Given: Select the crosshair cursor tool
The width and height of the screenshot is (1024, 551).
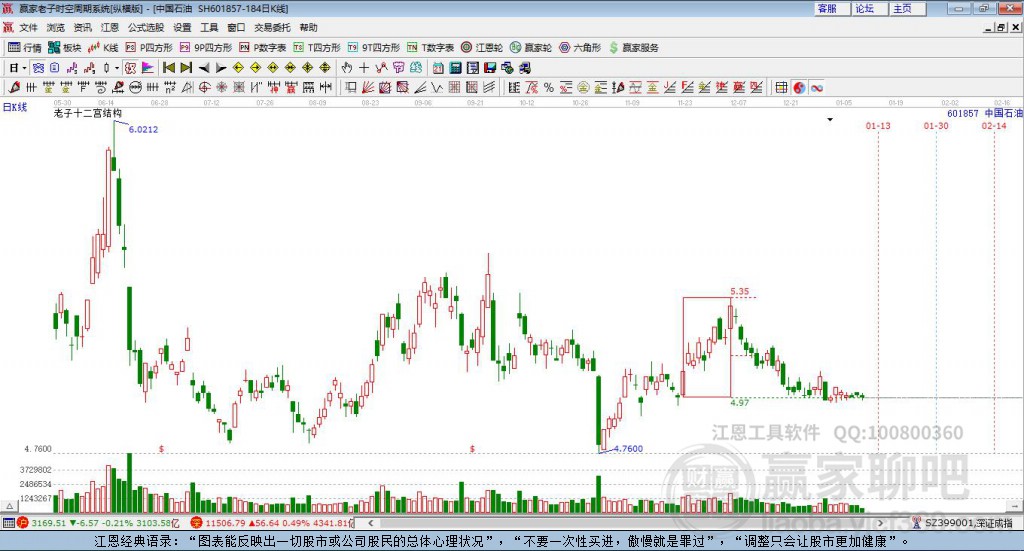Looking at the screenshot, I should point(364,68).
